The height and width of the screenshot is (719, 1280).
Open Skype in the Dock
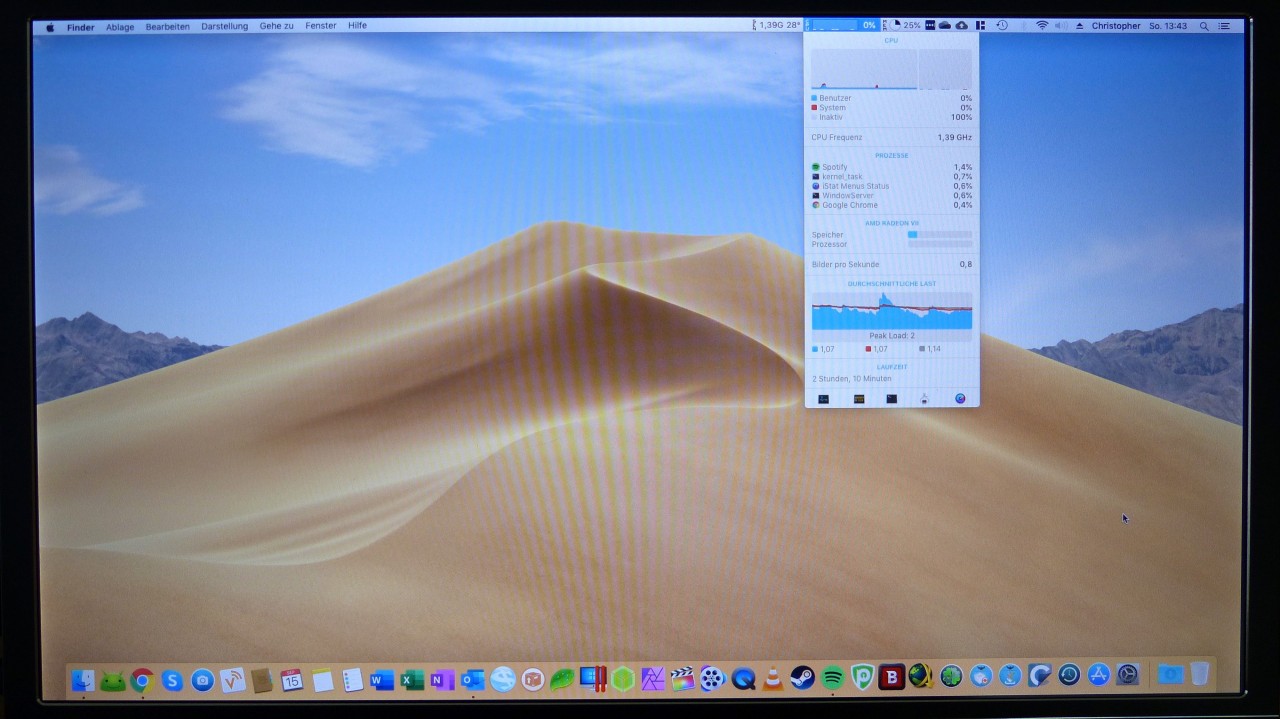click(172, 680)
